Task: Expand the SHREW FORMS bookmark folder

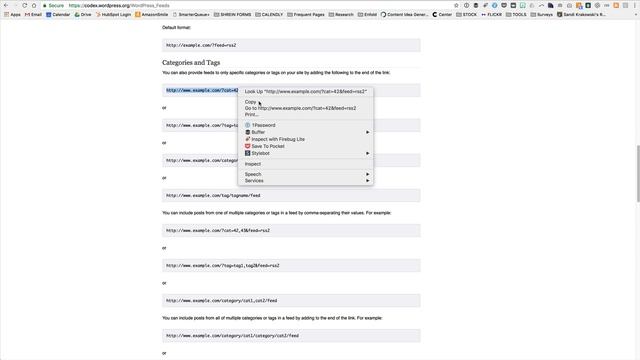Action: (232, 14)
